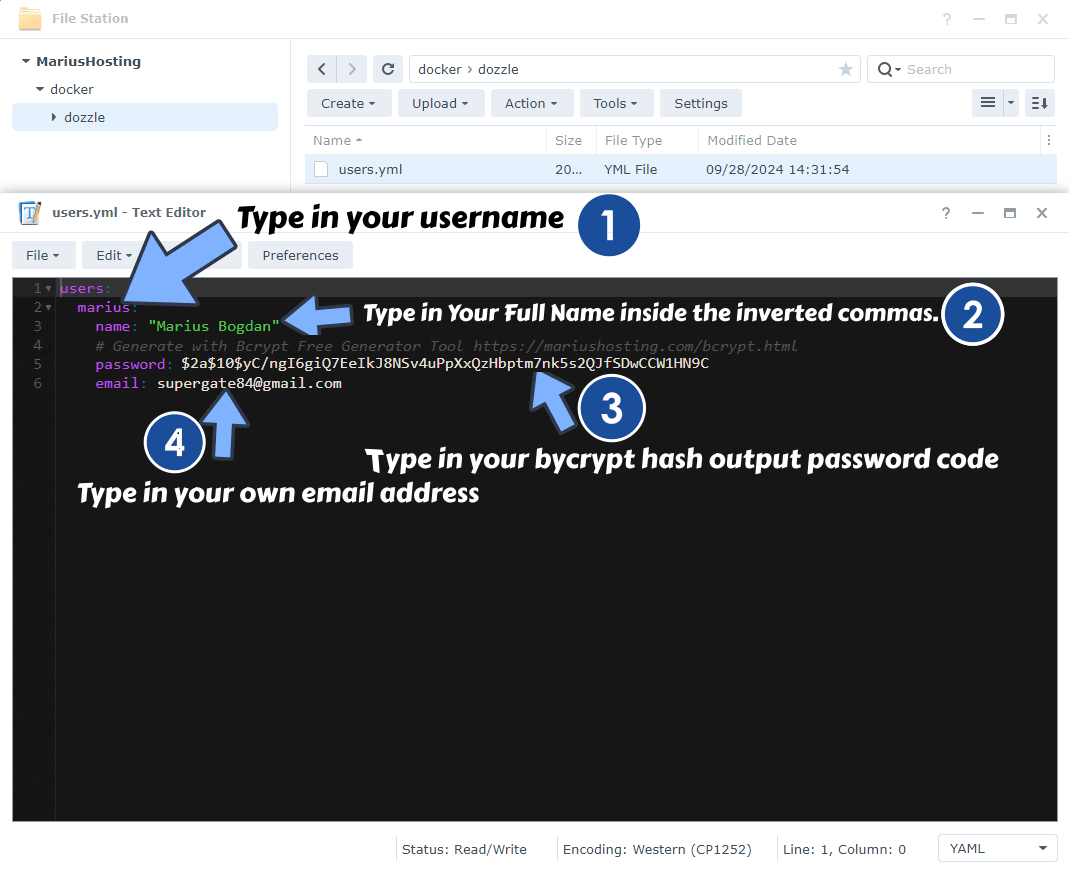Viewport: 1069px width, 871px height.
Task: Click dozzle in the path bar
Action: click(x=498, y=70)
